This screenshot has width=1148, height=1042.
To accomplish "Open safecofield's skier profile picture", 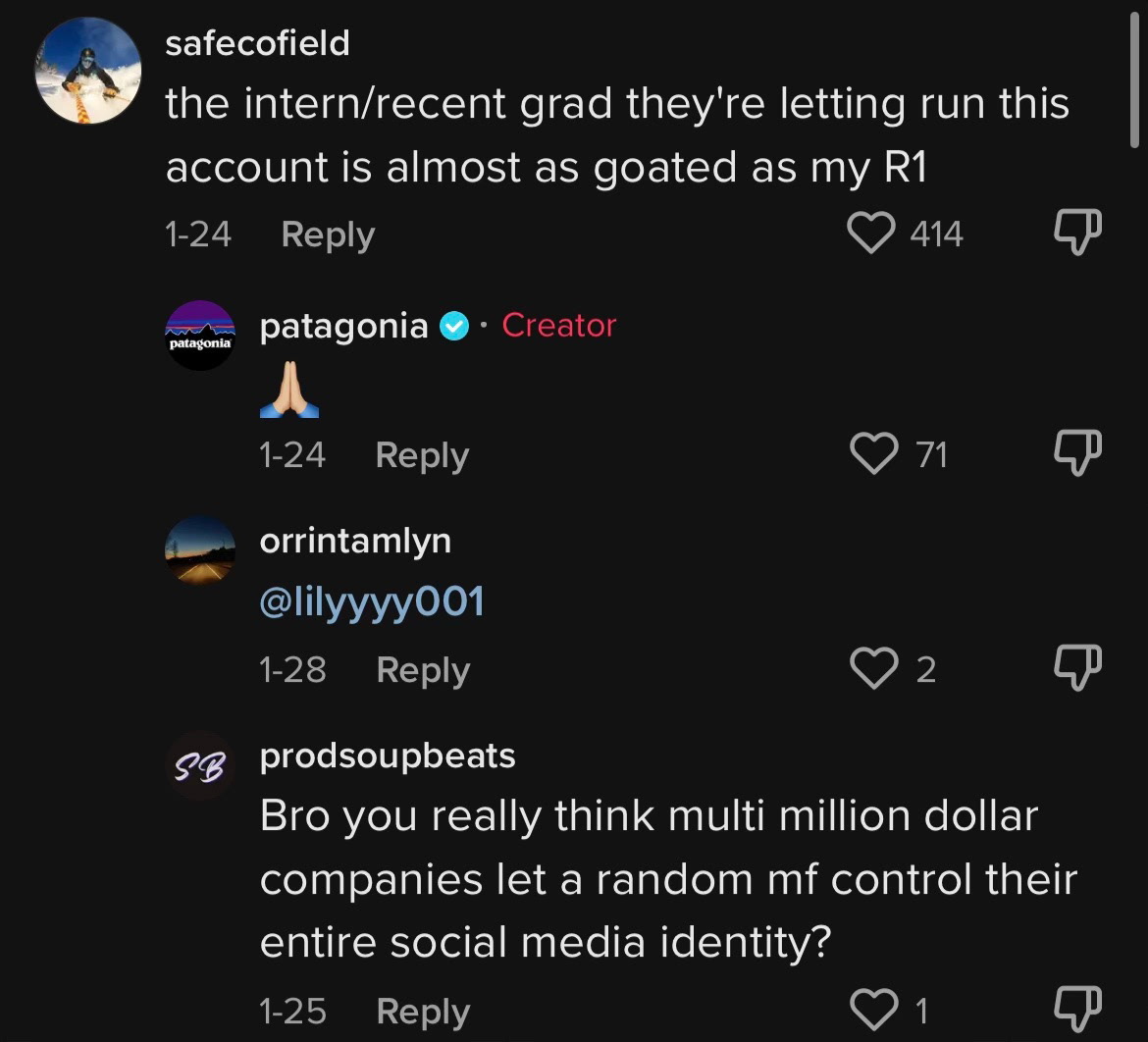I will 88,71.
